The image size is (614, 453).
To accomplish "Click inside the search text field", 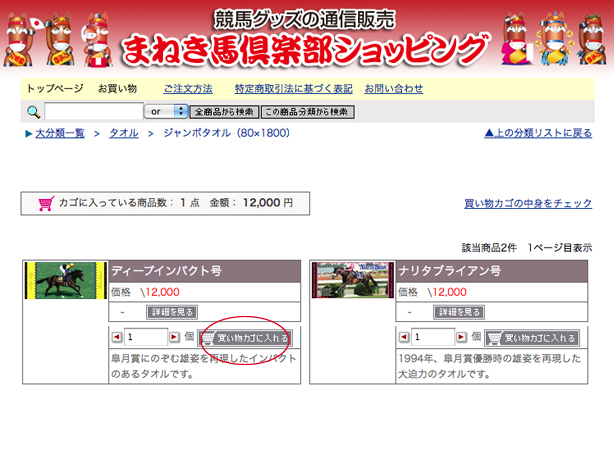I will [94, 112].
